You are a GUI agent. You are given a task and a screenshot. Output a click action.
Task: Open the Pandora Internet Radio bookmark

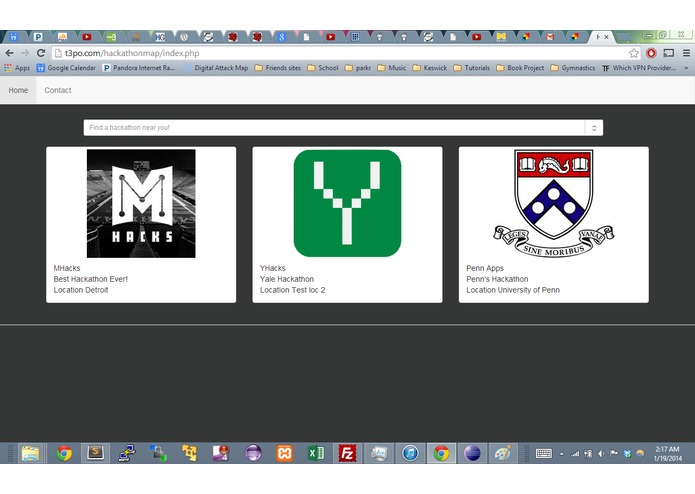pos(139,68)
